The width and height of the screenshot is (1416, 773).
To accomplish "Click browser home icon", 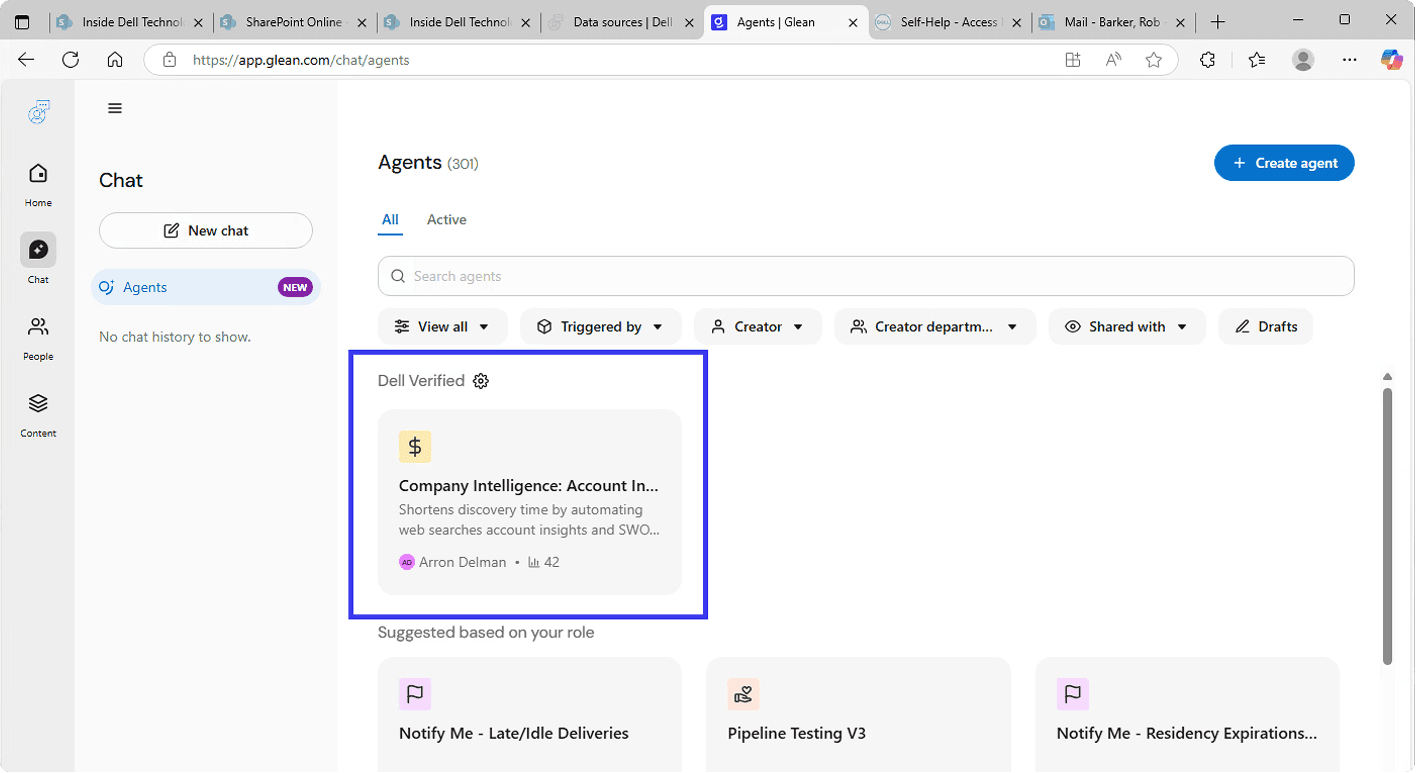I will [x=115, y=60].
